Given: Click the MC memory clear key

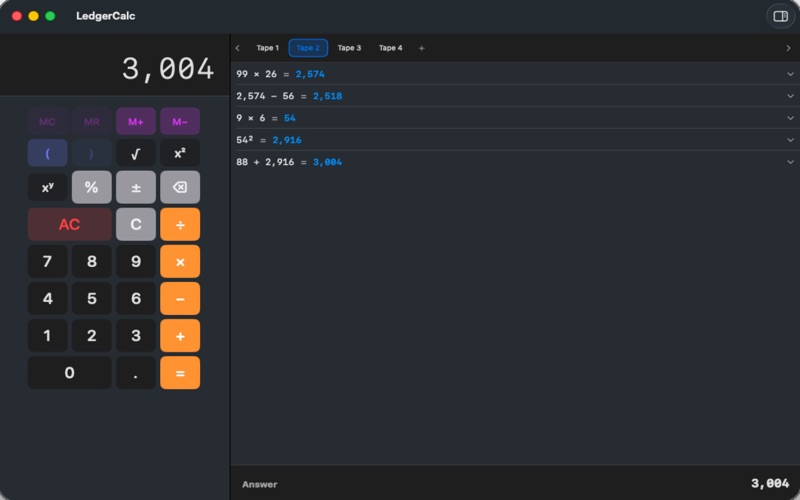Looking at the screenshot, I should (x=47, y=121).
